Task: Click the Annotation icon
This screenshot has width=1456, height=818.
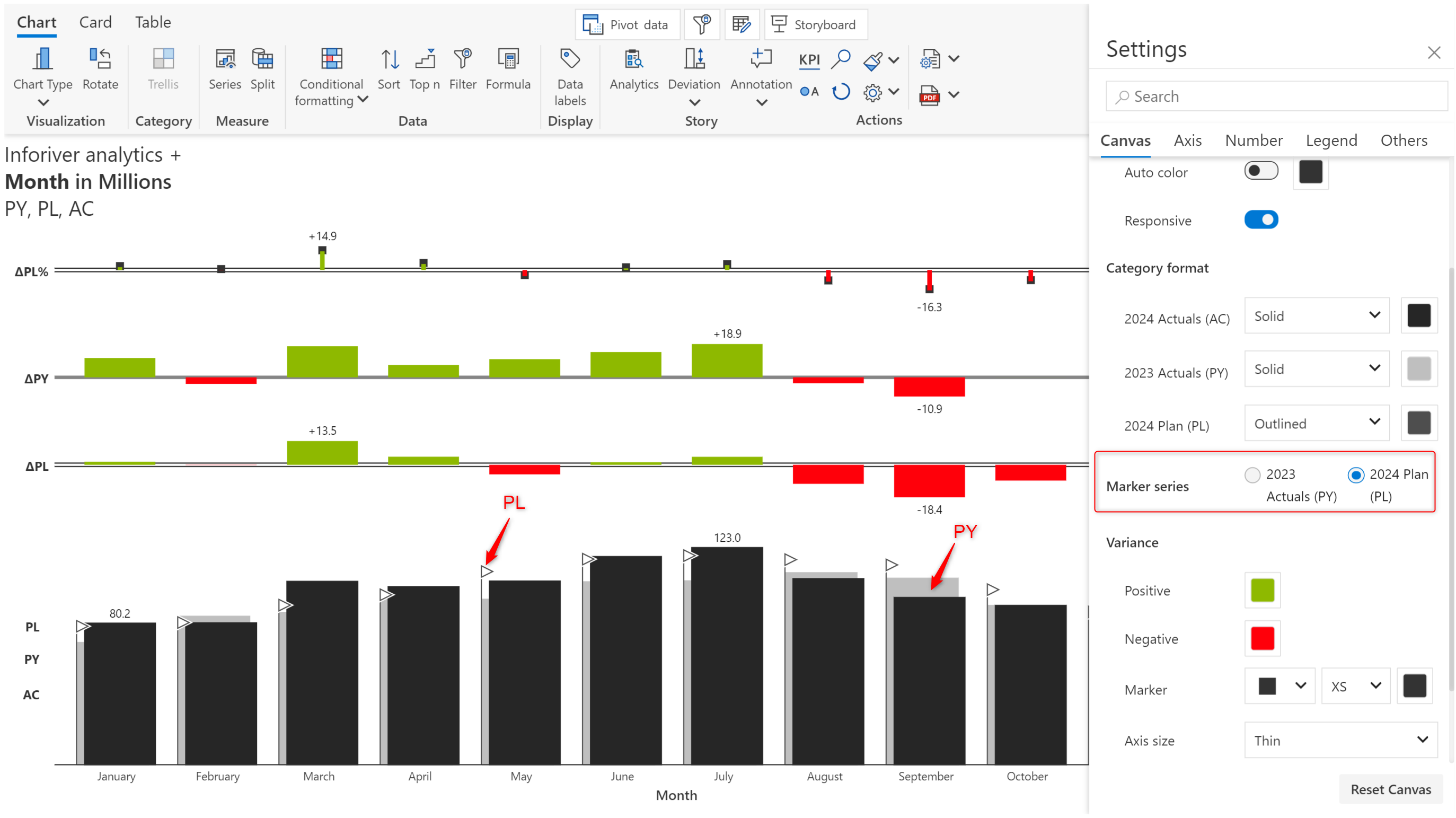Action: (x=761, y=58)
